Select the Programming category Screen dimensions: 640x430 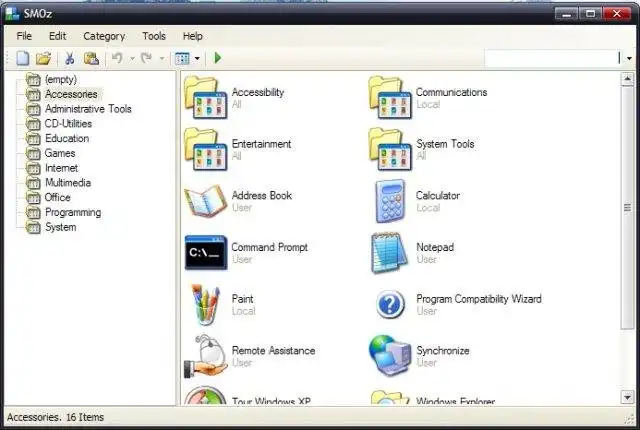(x=73, y=213)
